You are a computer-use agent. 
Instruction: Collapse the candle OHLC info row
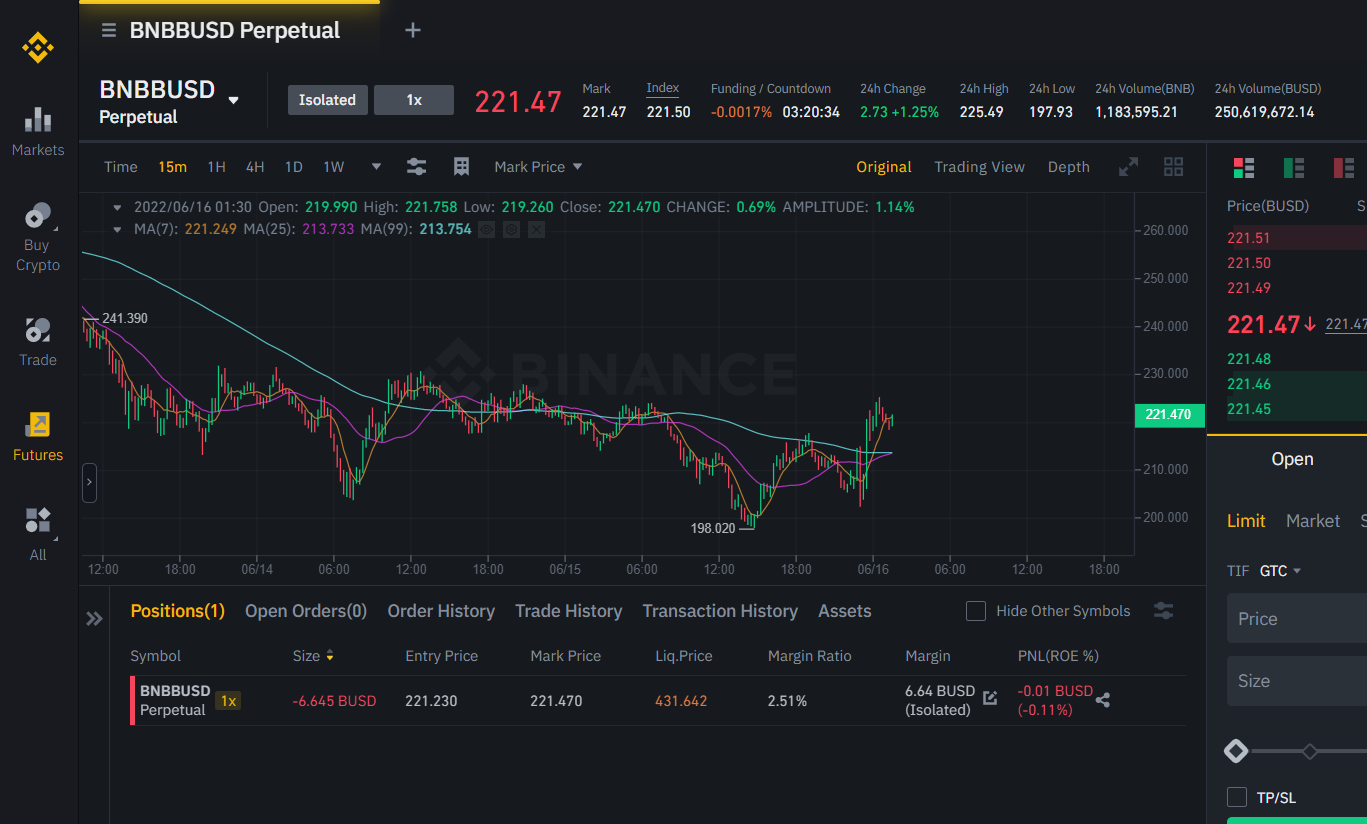(117, 207)
